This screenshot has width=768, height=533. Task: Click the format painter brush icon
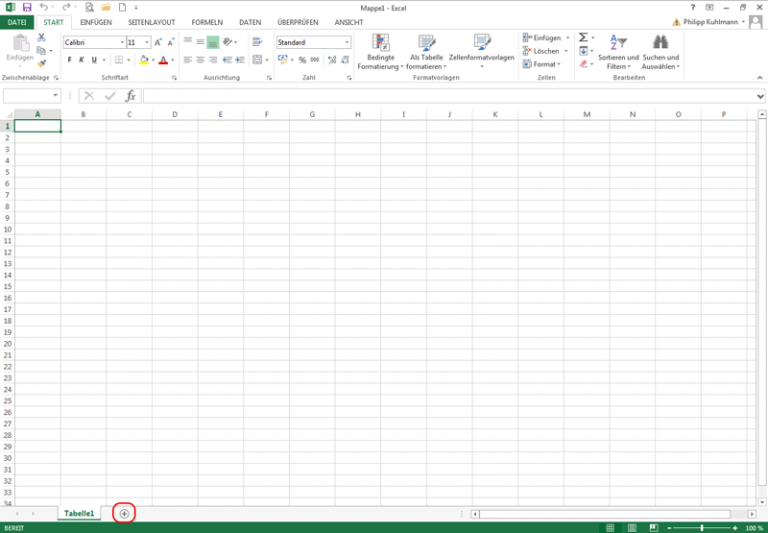pyautogui.click(x=42, y=64)
